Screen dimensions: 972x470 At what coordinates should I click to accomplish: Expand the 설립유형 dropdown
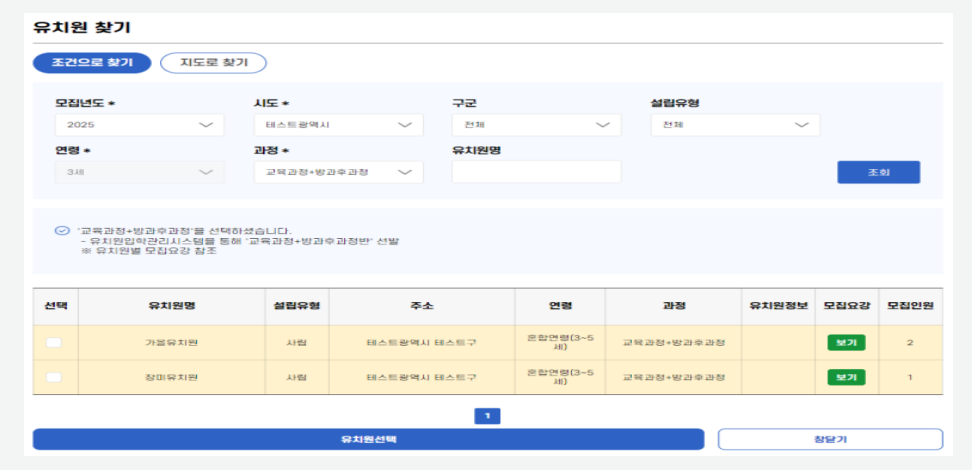735,125
